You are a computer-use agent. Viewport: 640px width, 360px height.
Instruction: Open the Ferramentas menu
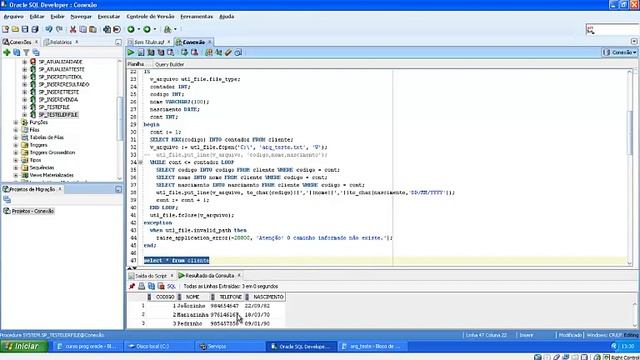pyautogui.click(x=197, y=17)
